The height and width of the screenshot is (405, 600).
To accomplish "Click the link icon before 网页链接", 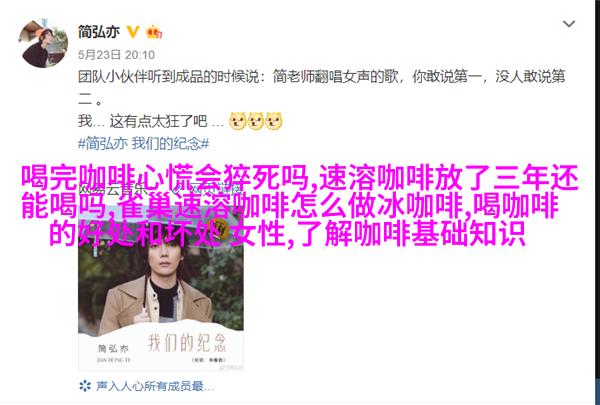I will tap(179, 189).
